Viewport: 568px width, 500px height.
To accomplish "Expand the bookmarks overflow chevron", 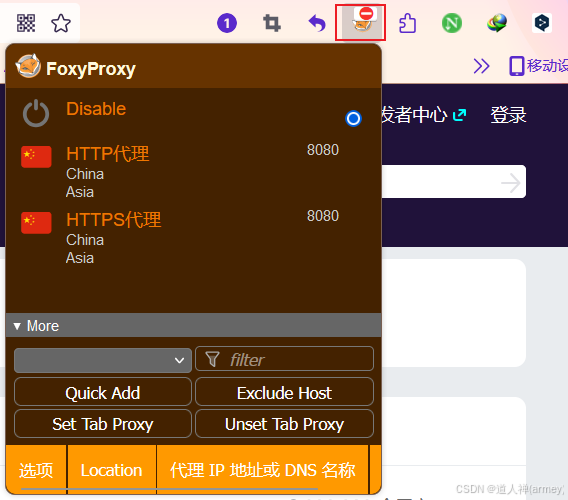I will pyautogui.click(x=481, y=66).
